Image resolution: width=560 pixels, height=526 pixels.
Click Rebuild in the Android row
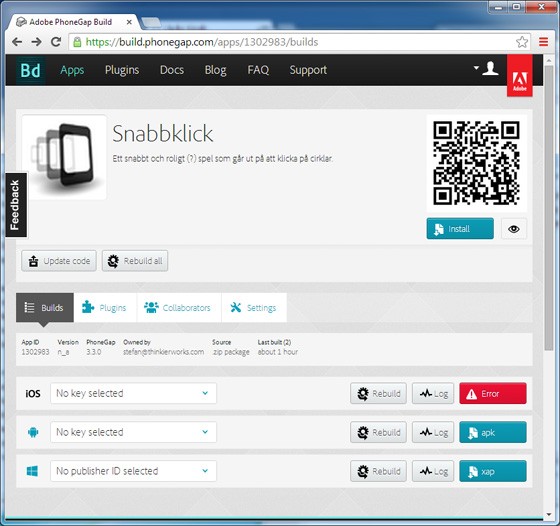[379, 432]
